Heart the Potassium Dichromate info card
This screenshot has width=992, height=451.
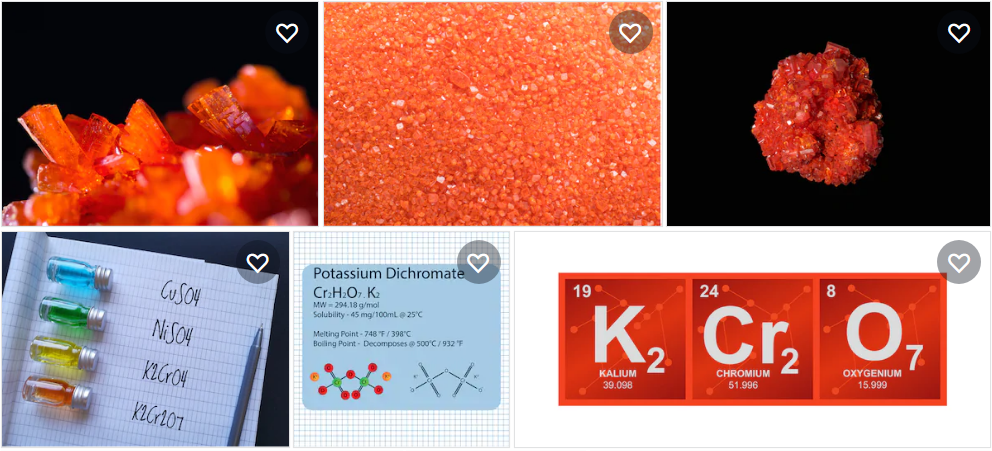[x=478, y=263]
